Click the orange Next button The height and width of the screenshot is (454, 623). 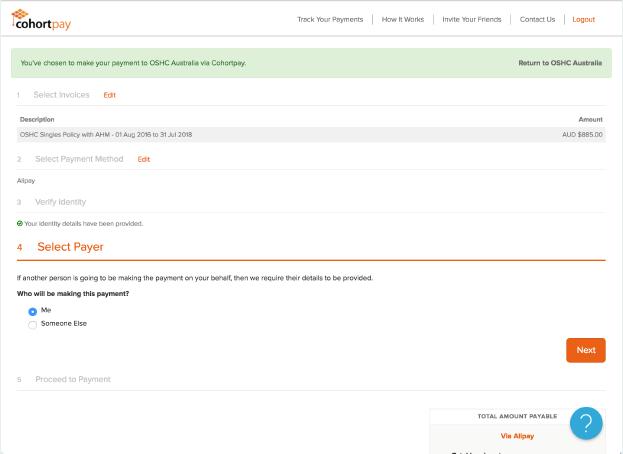586,350
